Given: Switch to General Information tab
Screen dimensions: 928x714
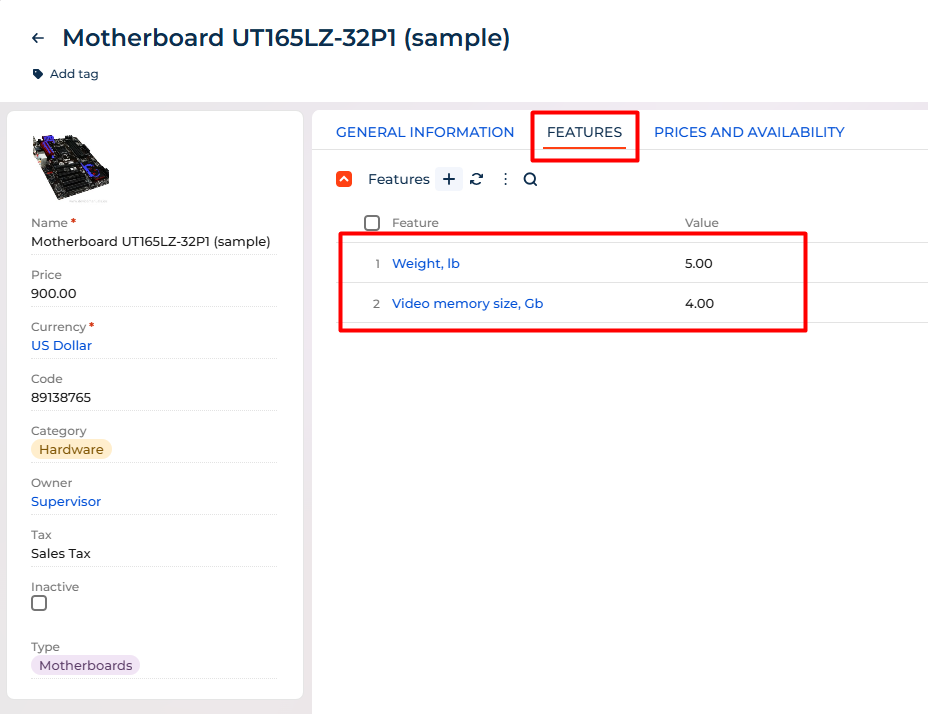Looking at the screenshot, I should coord(425,132).
